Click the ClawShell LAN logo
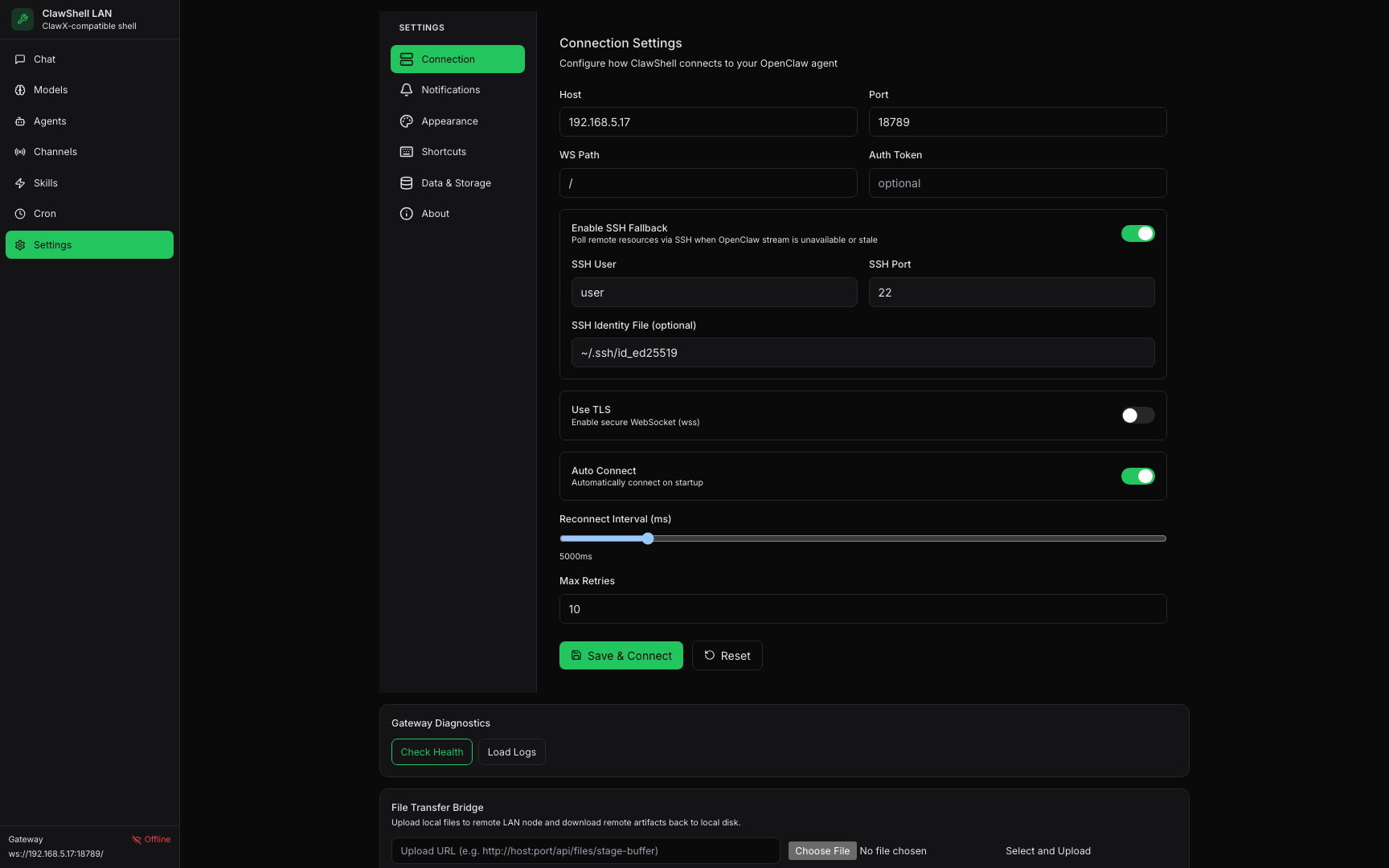The image size is (1389, 868). 22,18
